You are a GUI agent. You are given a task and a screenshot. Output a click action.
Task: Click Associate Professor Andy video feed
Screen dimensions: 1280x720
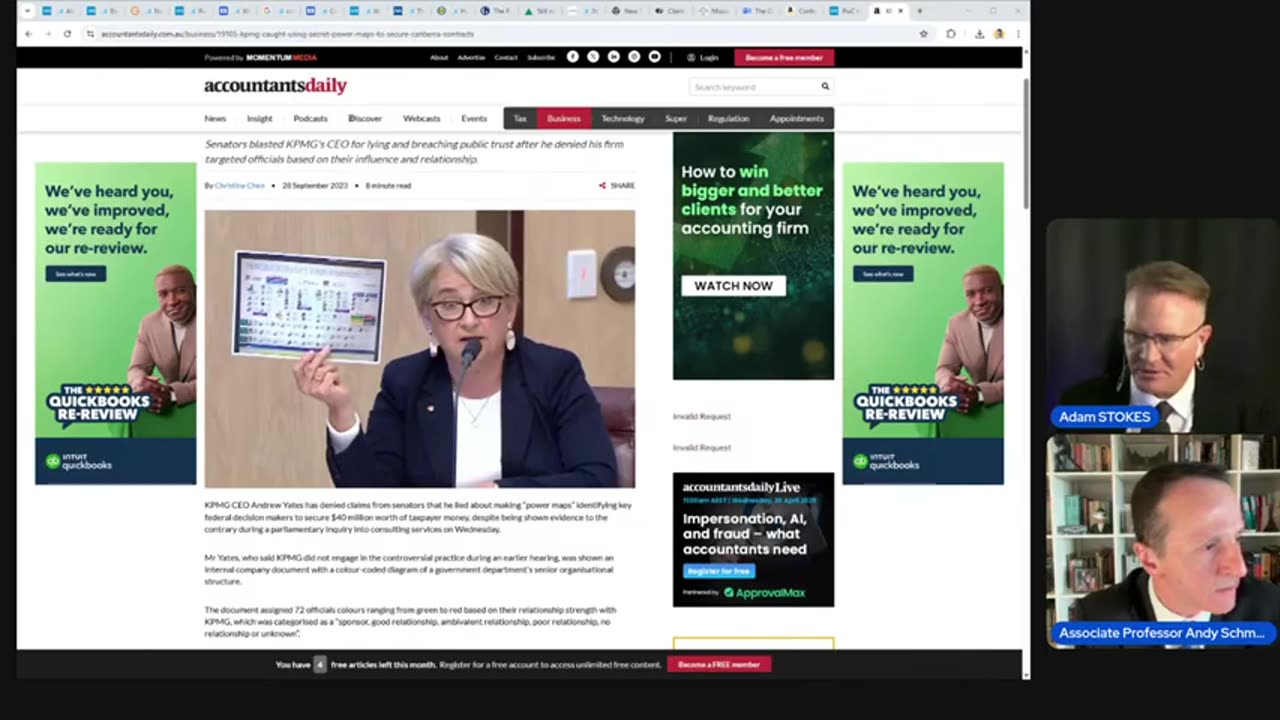coord(1163,540)
